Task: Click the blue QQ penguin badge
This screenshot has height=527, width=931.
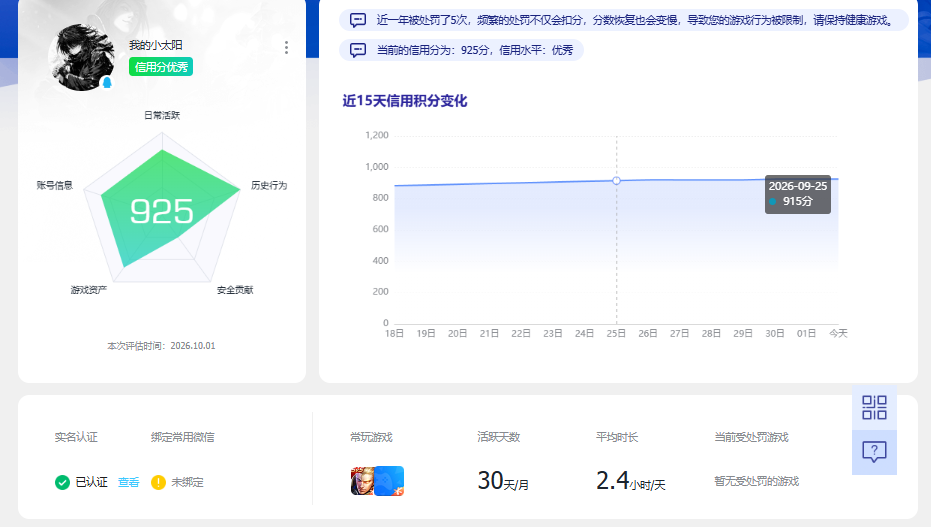Action: point(107,82)
